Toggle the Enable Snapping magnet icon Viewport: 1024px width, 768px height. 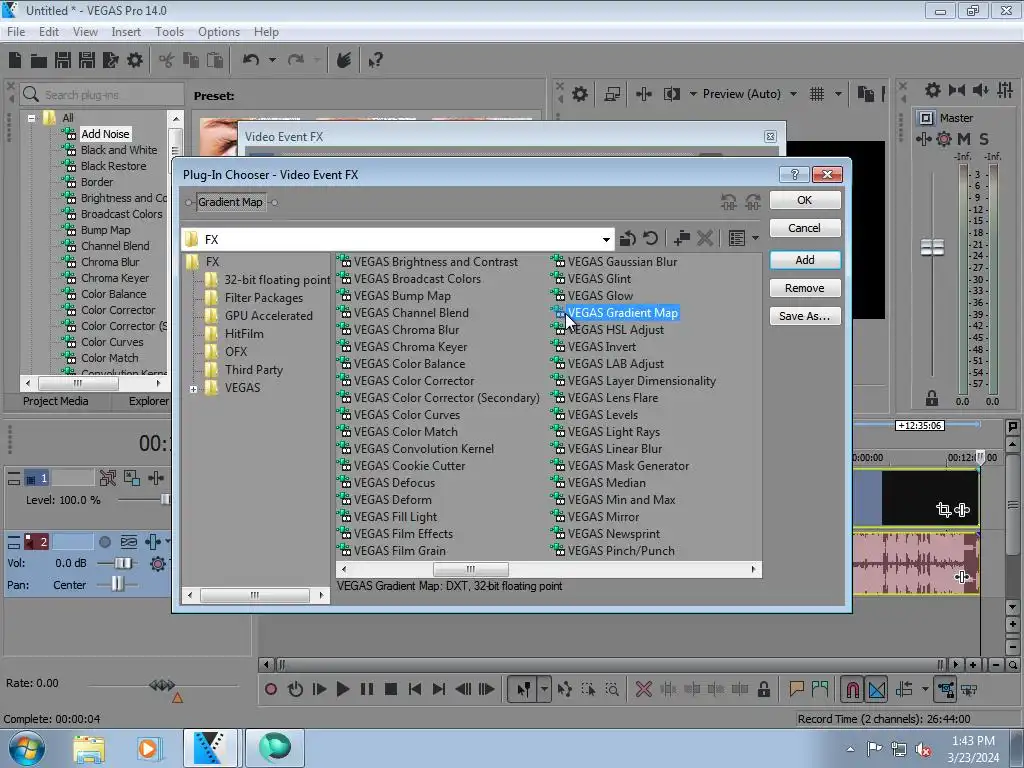852,689
